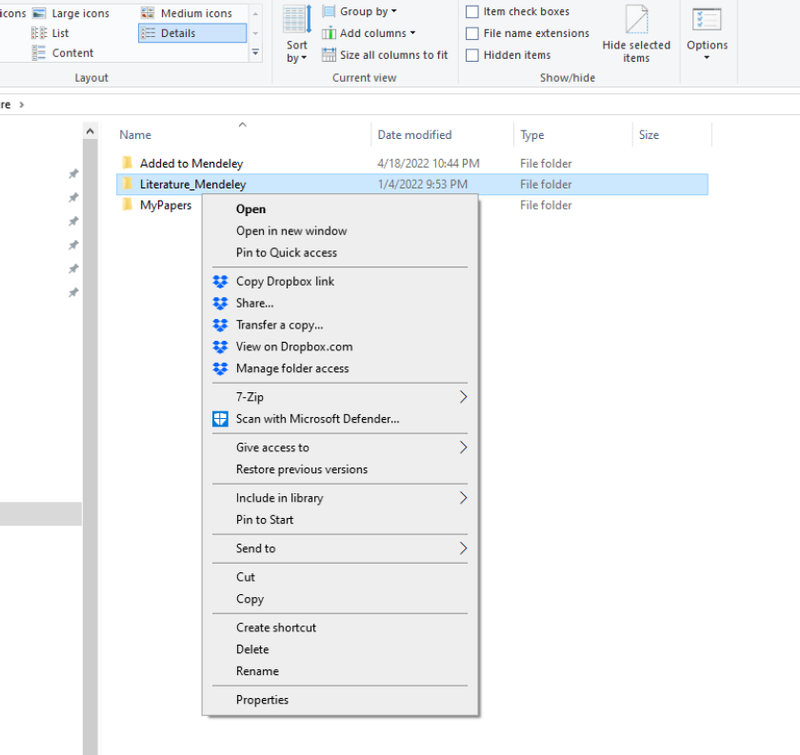Click the Microsoft Defender shield icon
Screen dimensions: 800x755
(220, 420)
